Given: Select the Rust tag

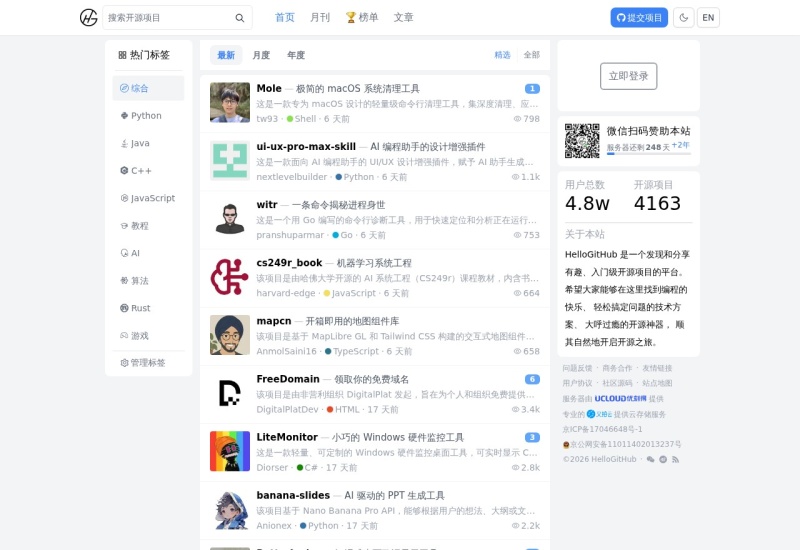Looking at the screenshot, I should 148,308.
